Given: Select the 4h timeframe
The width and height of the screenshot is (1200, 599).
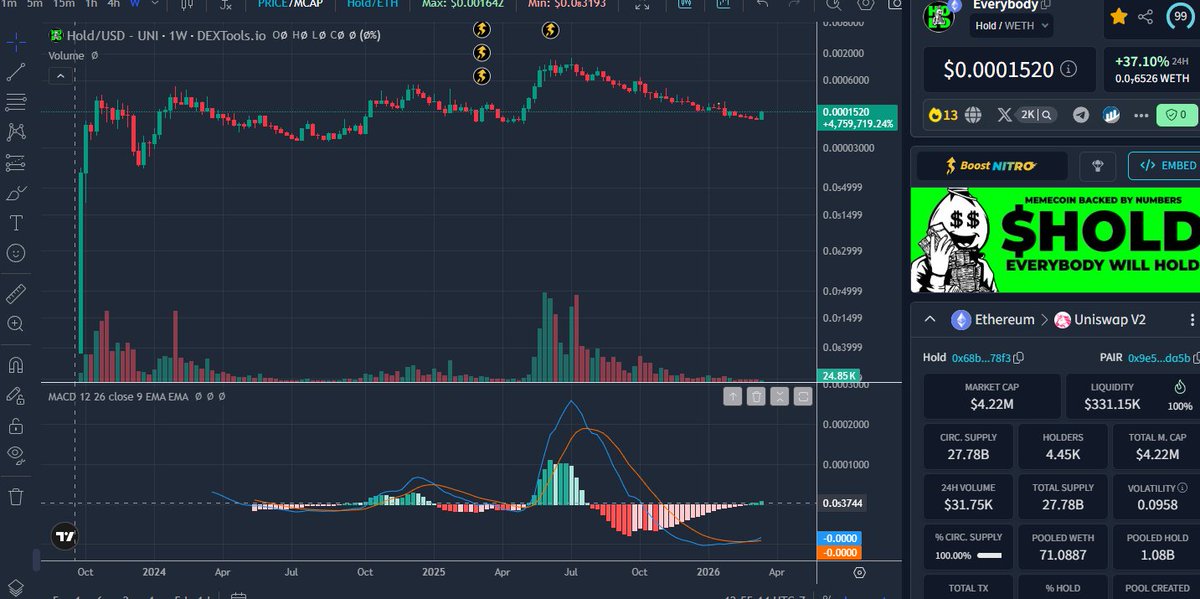Looking at the screenshot, I should [113, 5].
